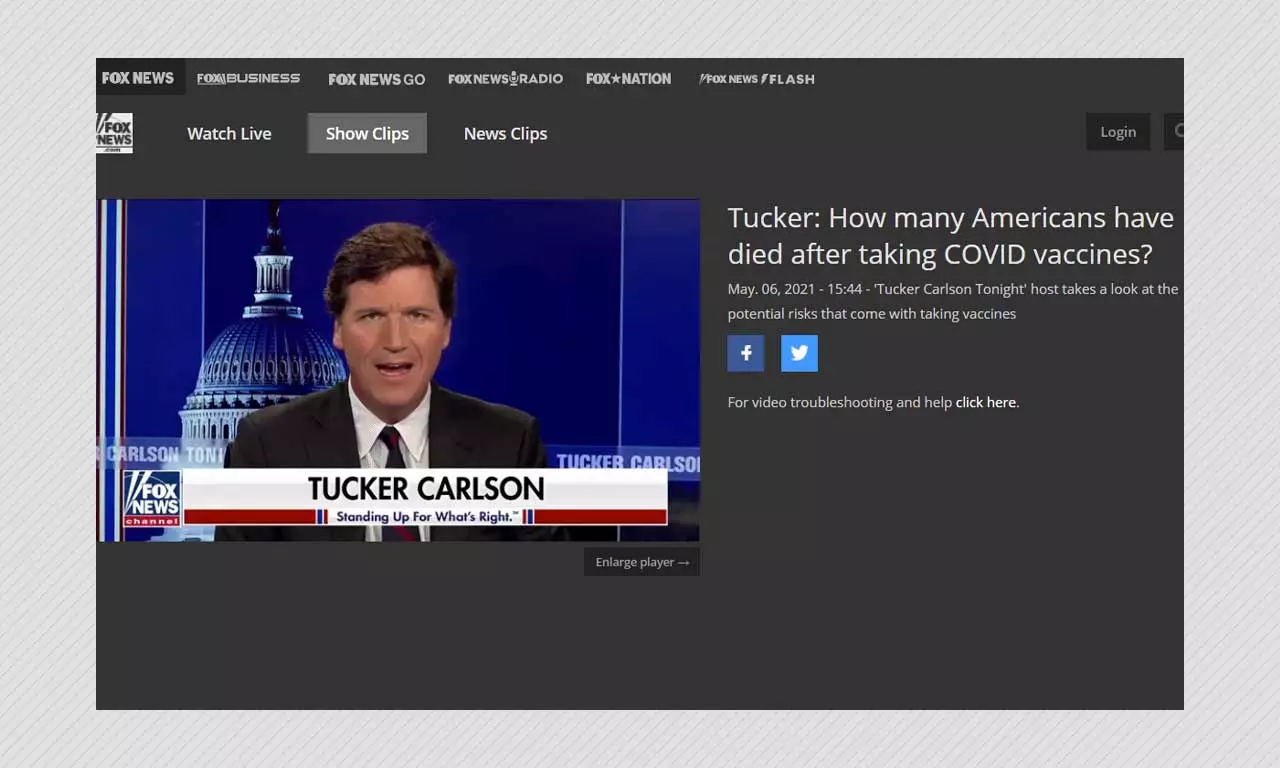Select the Show Clips tab
The image size is (1280, 768).
367,133
